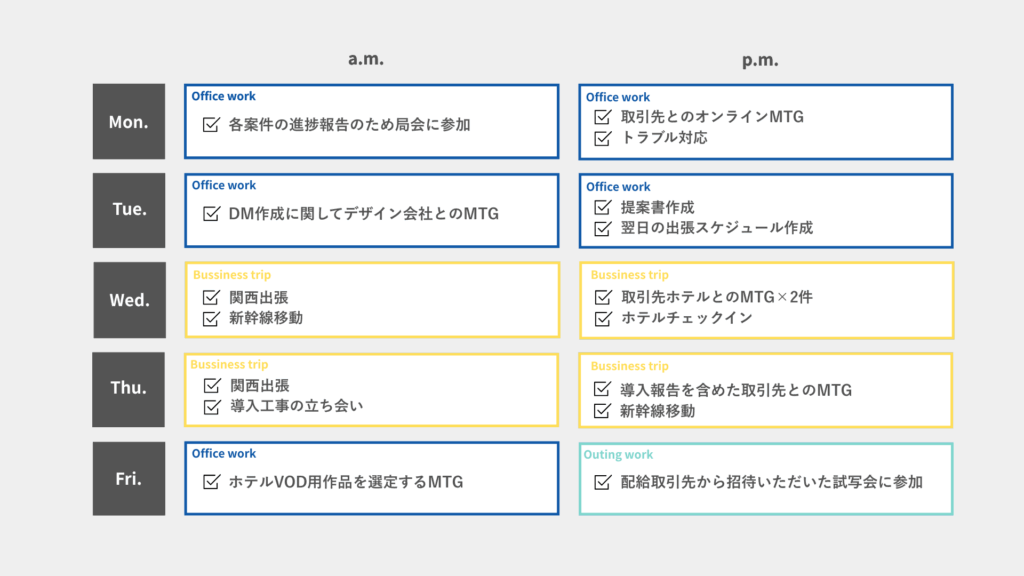This screenshot has width=1024, height=576.
Task: Uncheck the 提案書作成 checkbox
Action: (x=602, y=207)
